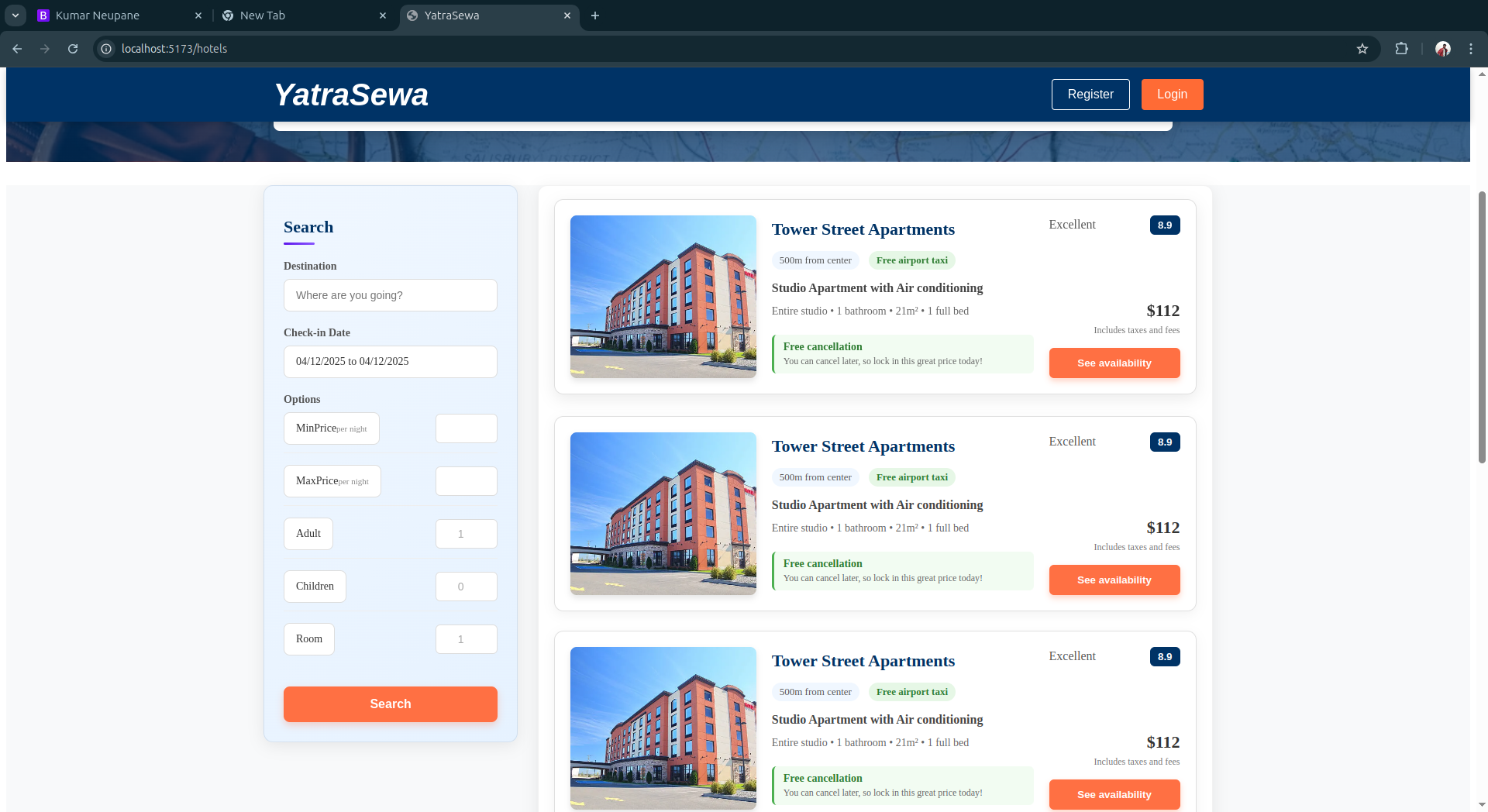This screenshot has width=1488, height=812.
Task: Click the second Tower Street Apartments photo
Action: [x=663, y=514]
